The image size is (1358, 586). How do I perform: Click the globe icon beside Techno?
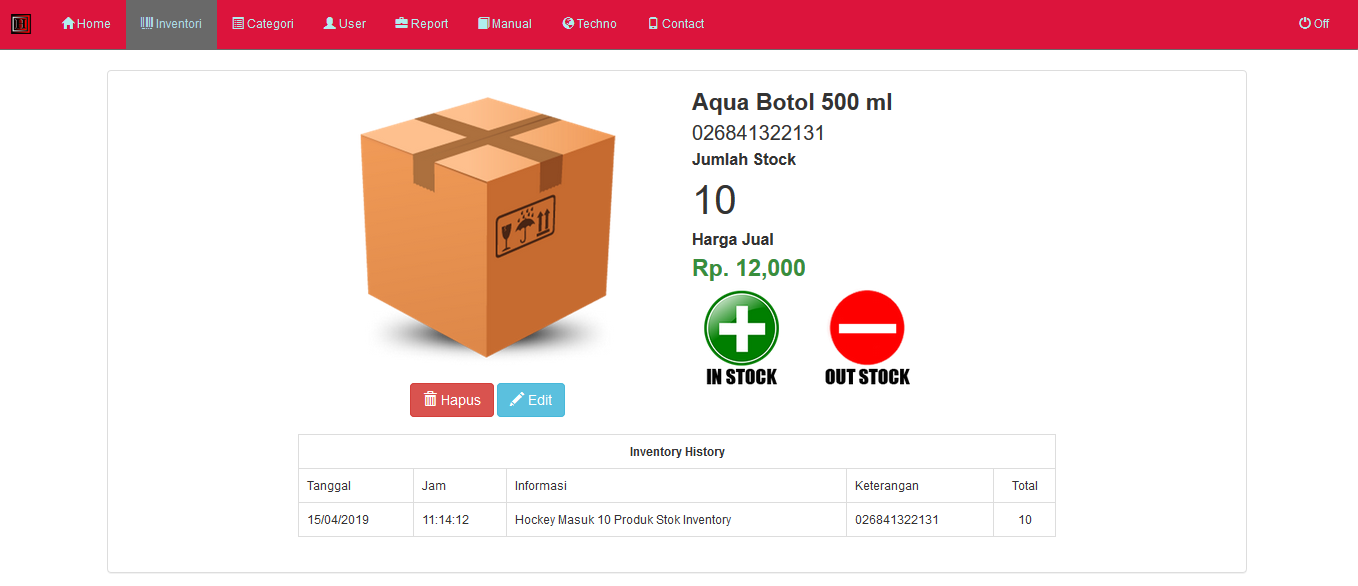pos(568,23)
